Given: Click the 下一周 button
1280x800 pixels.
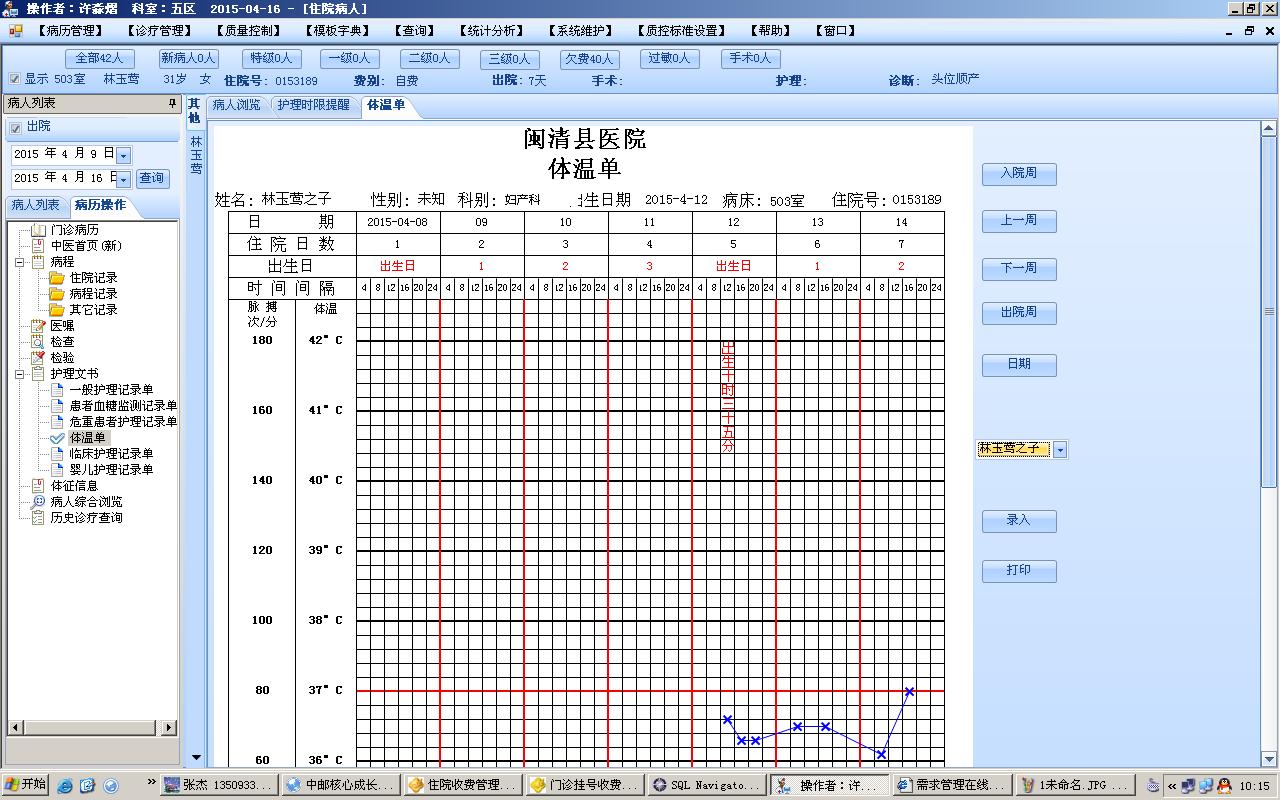Looking at the screenshot, I should click(1019, 269).
